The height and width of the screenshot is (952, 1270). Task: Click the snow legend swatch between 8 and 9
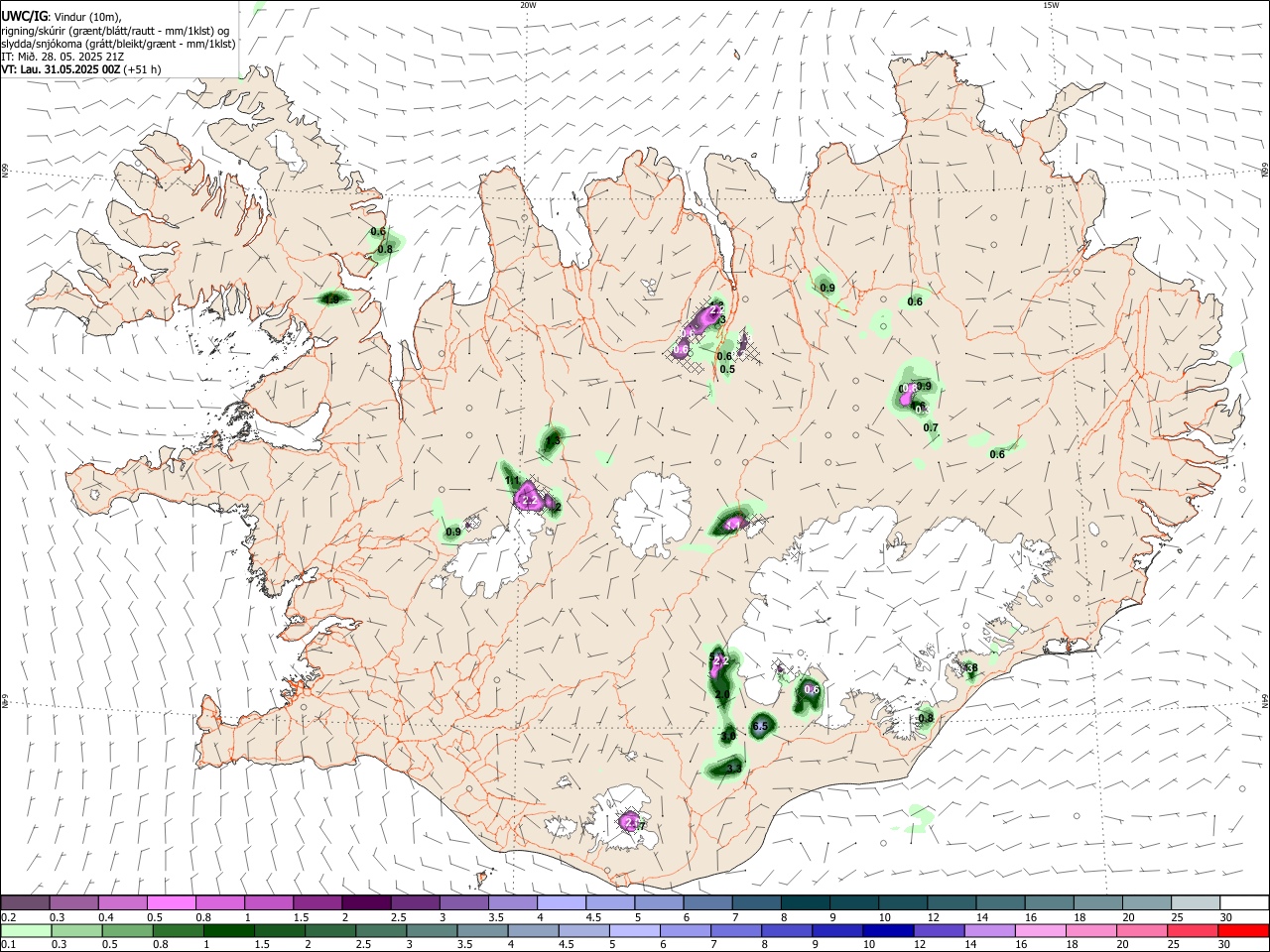point(804,902)
